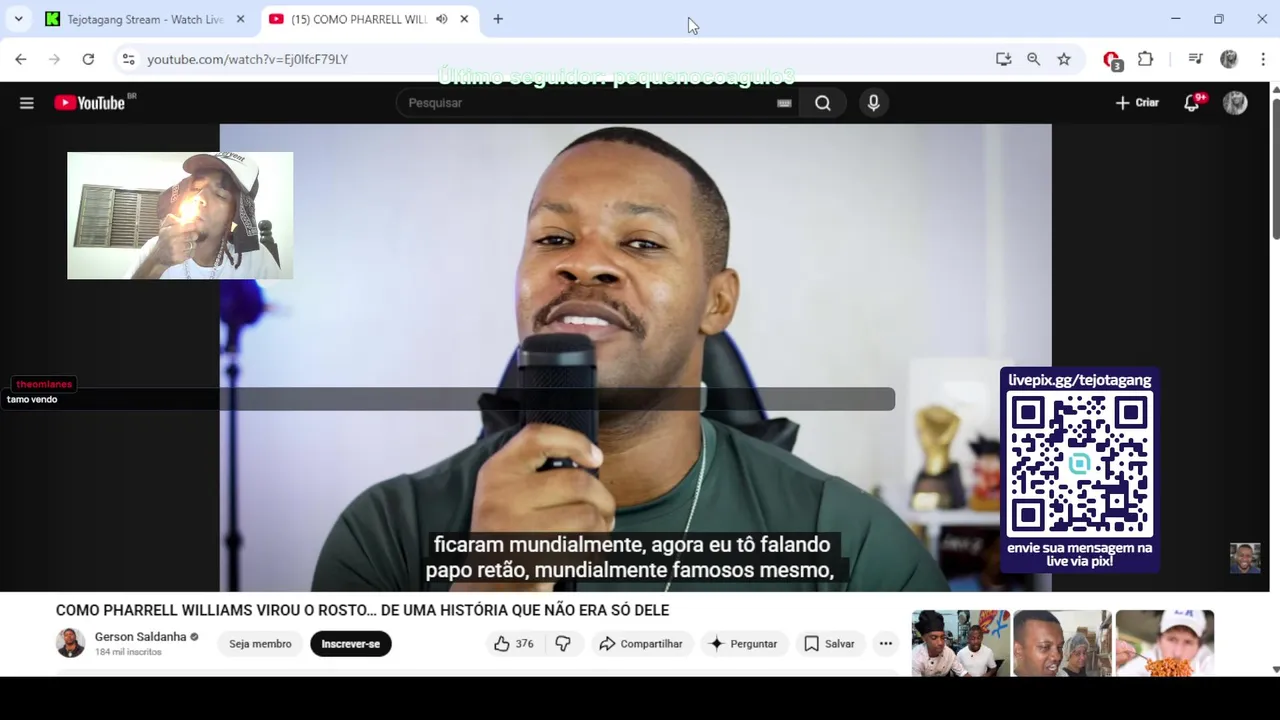Click the theomlanes chat username overlay
1280x720 pixels.
tap(44, 384)
